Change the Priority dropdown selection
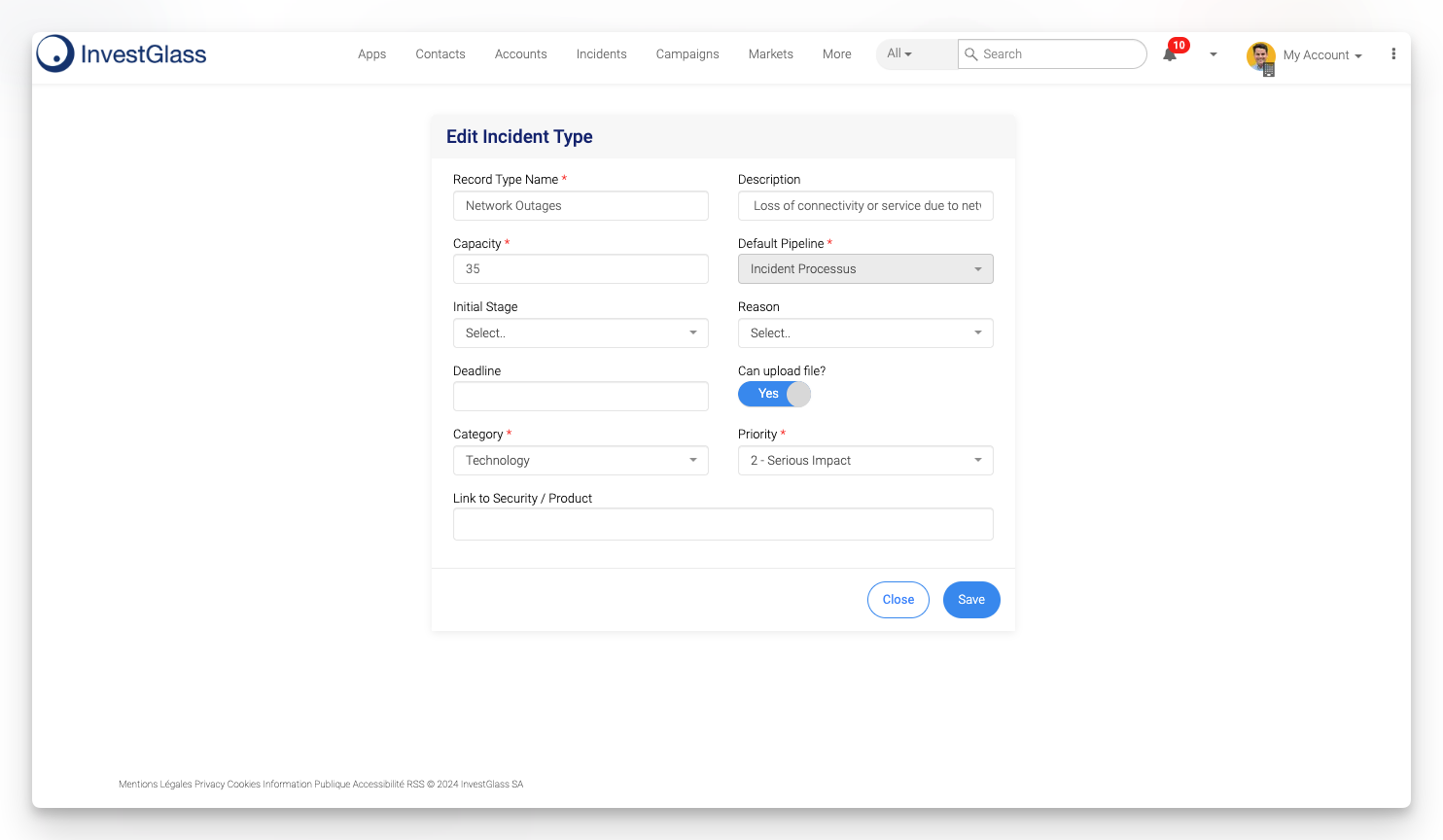The width and height of the screenshot is (1443, 840). coord(865,461)
